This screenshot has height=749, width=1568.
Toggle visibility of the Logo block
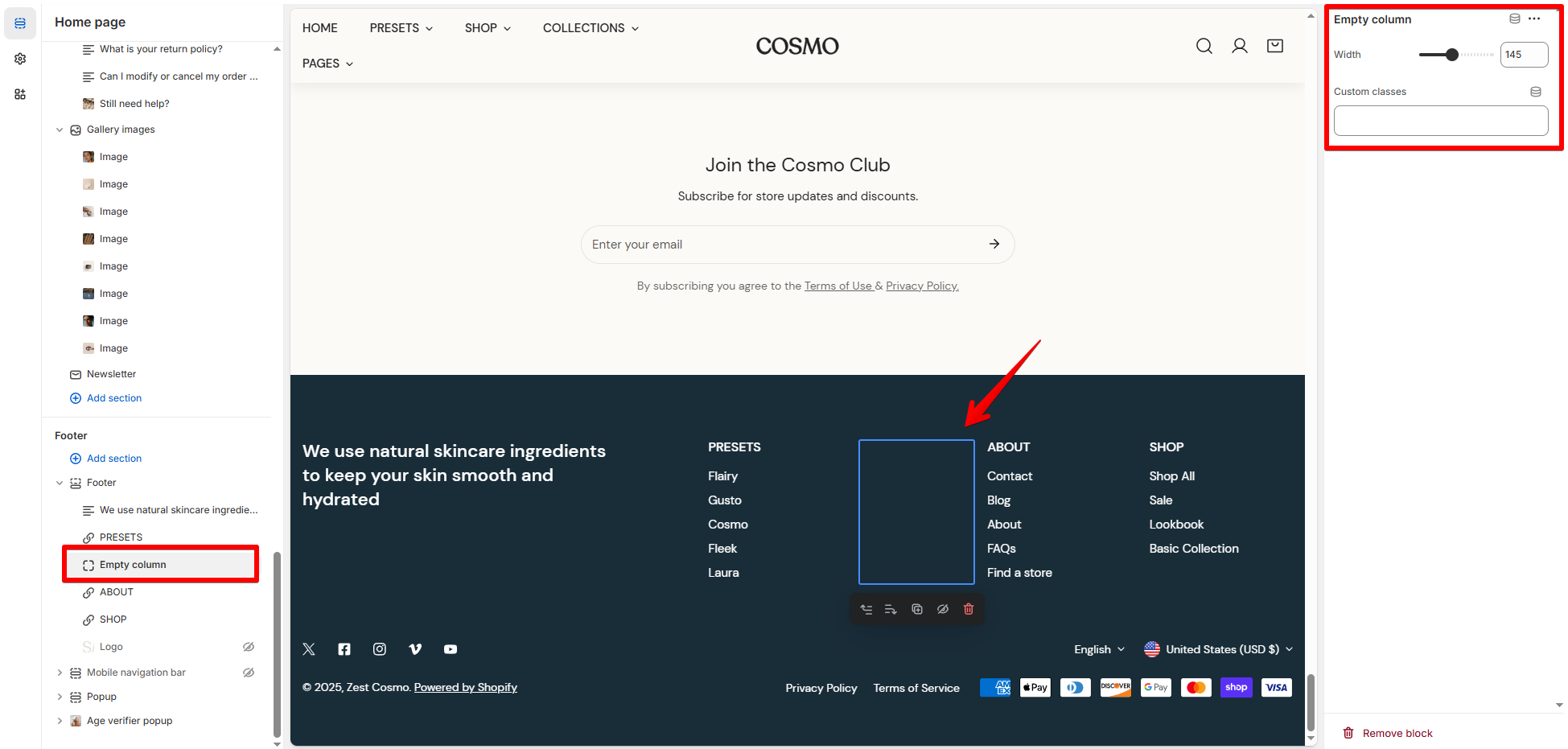pyautogui.click(x=249, y=647)
